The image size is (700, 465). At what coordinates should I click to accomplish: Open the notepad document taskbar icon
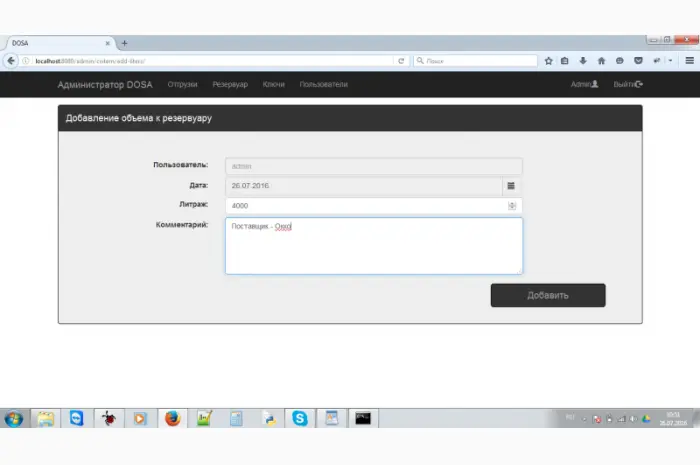(236, 419)
